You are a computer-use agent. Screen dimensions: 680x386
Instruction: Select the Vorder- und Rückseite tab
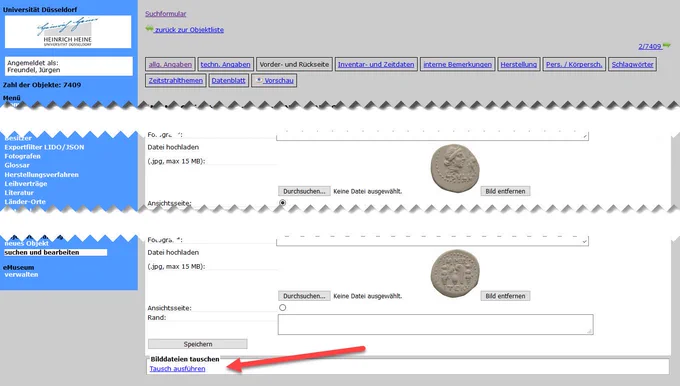294,64
